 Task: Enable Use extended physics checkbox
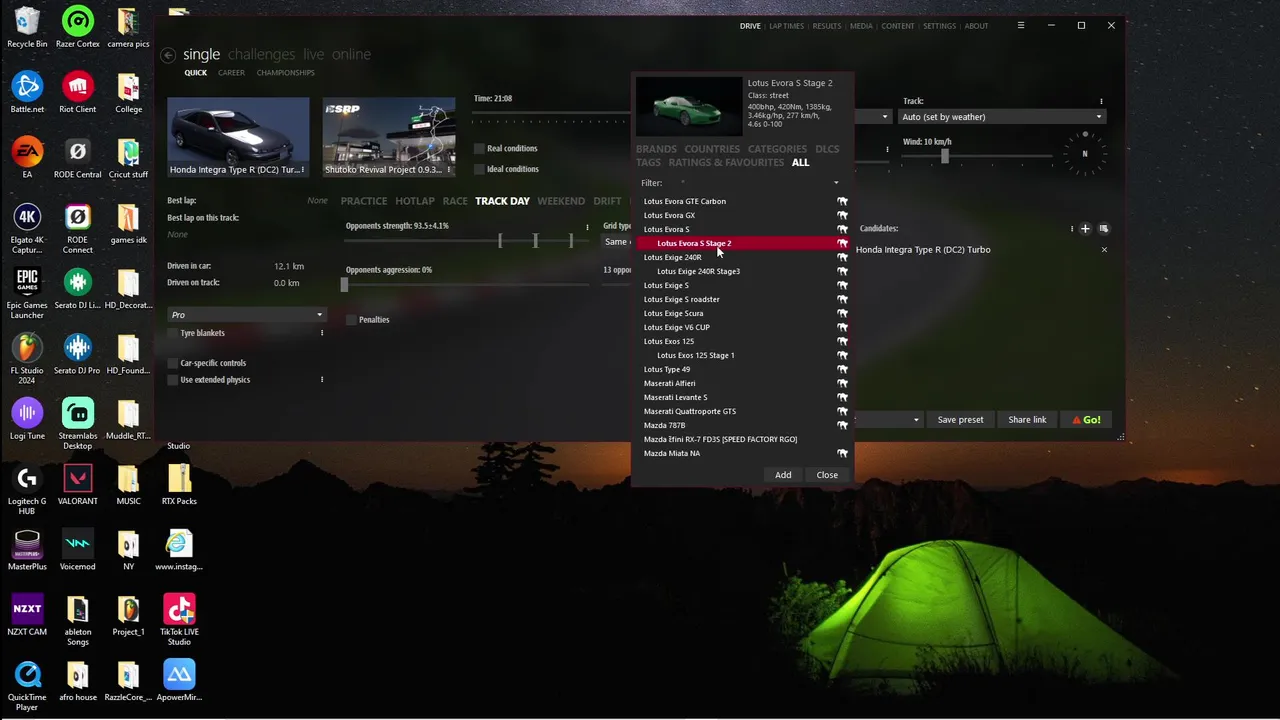[x=173, y=380]
